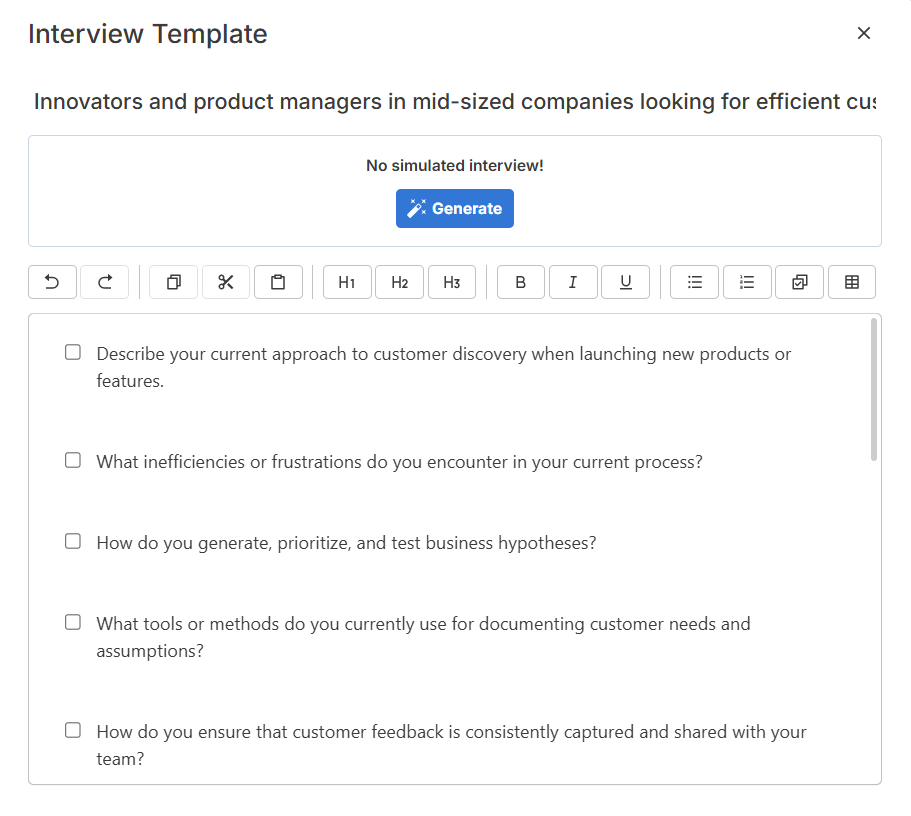Insert a numbered list
Viewport: 911px width, 816px height.
(x=747, y=282)
